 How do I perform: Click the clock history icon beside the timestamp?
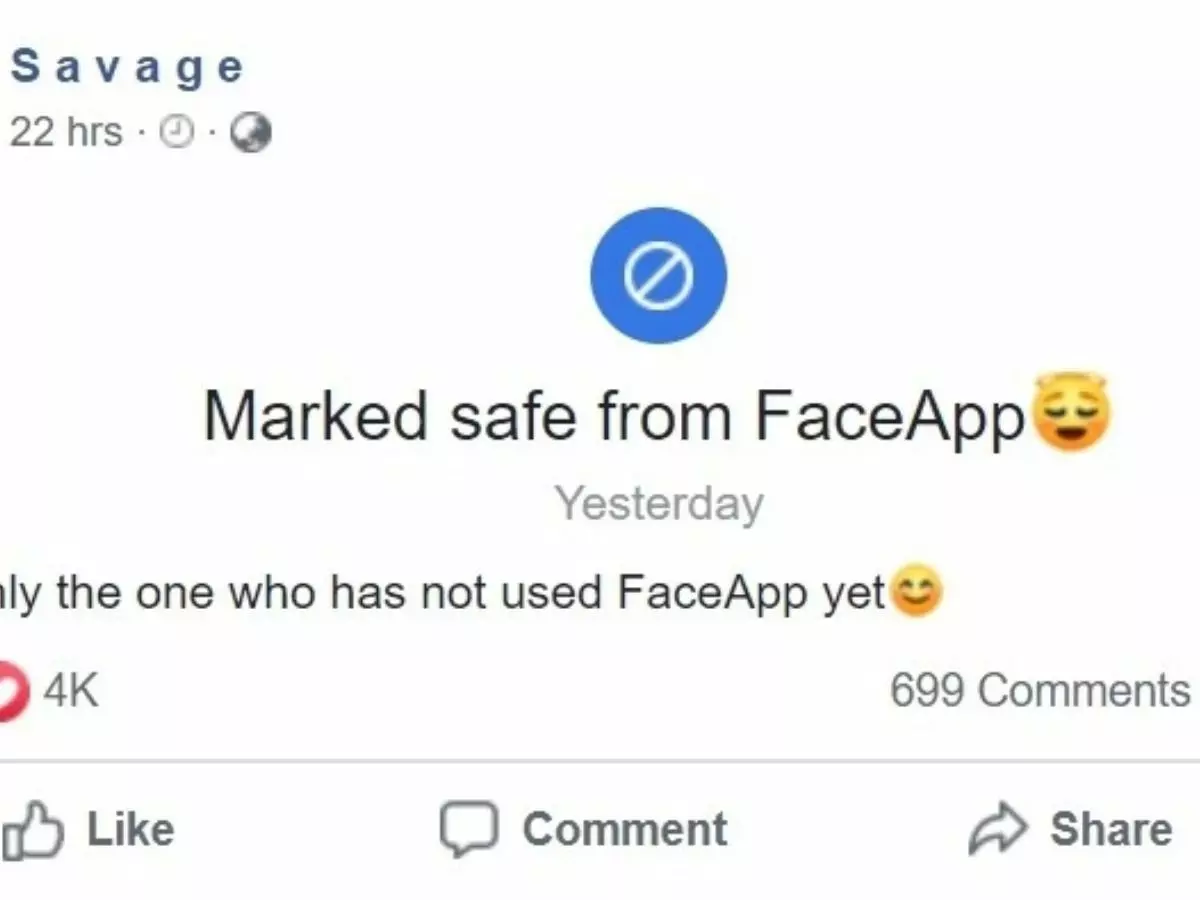click(x=177, y=130)
